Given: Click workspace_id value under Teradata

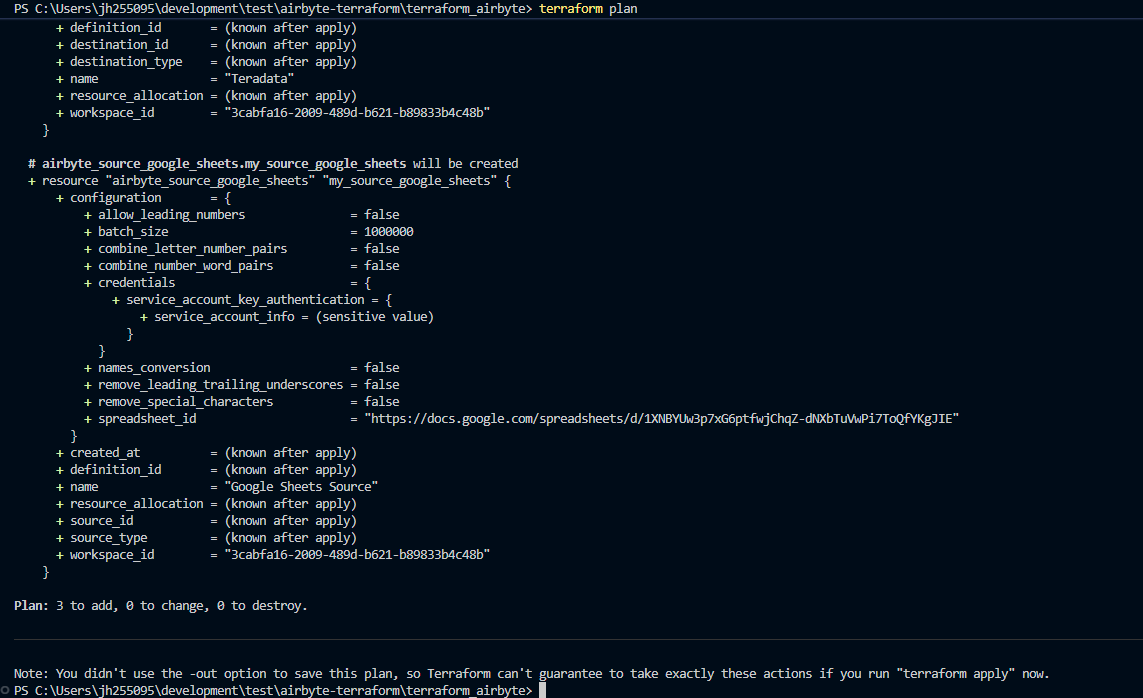Looking at the screenshot, I should tap(357, 113).
